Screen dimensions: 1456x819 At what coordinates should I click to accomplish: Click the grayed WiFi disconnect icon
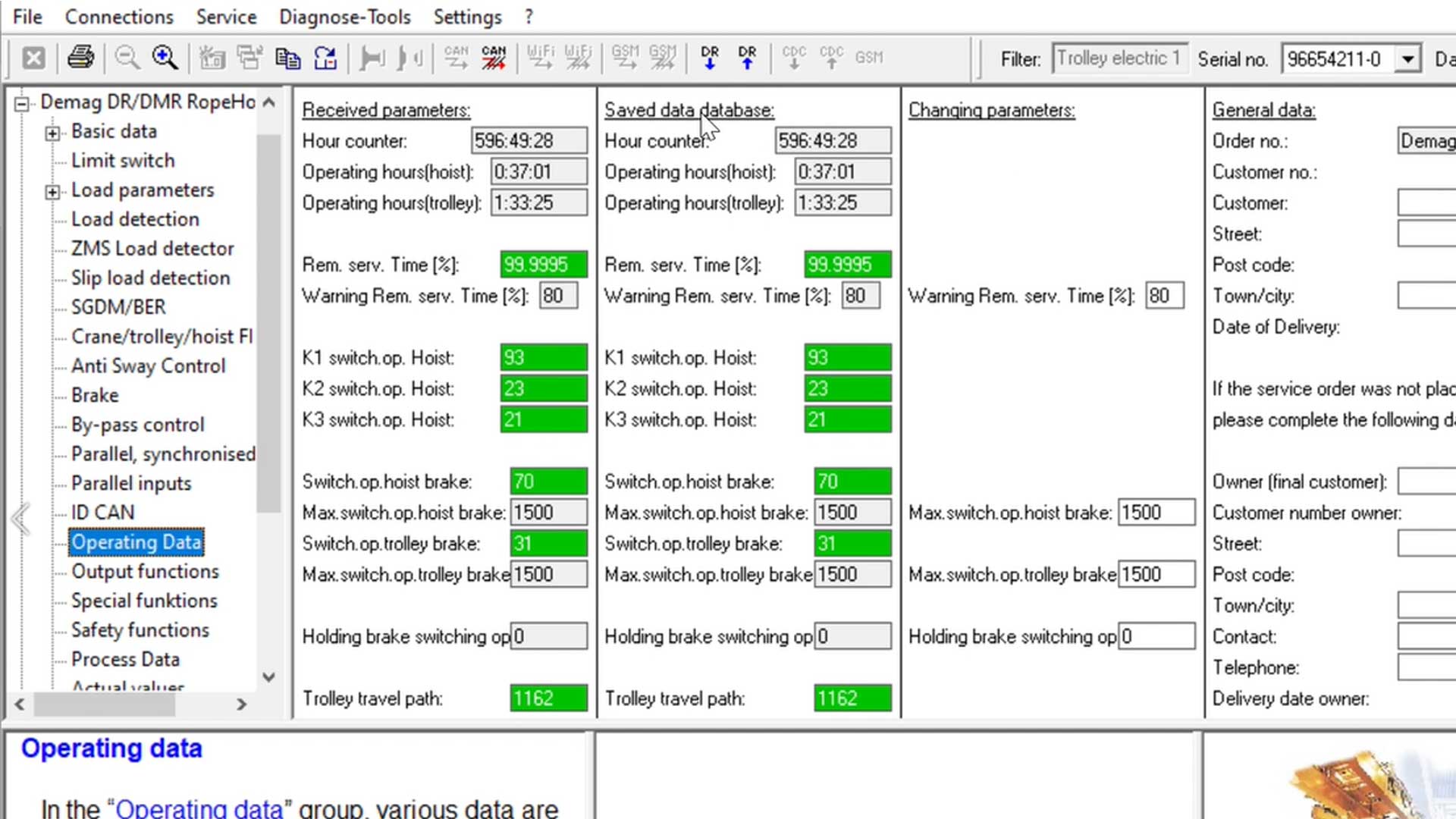[579, 58]
